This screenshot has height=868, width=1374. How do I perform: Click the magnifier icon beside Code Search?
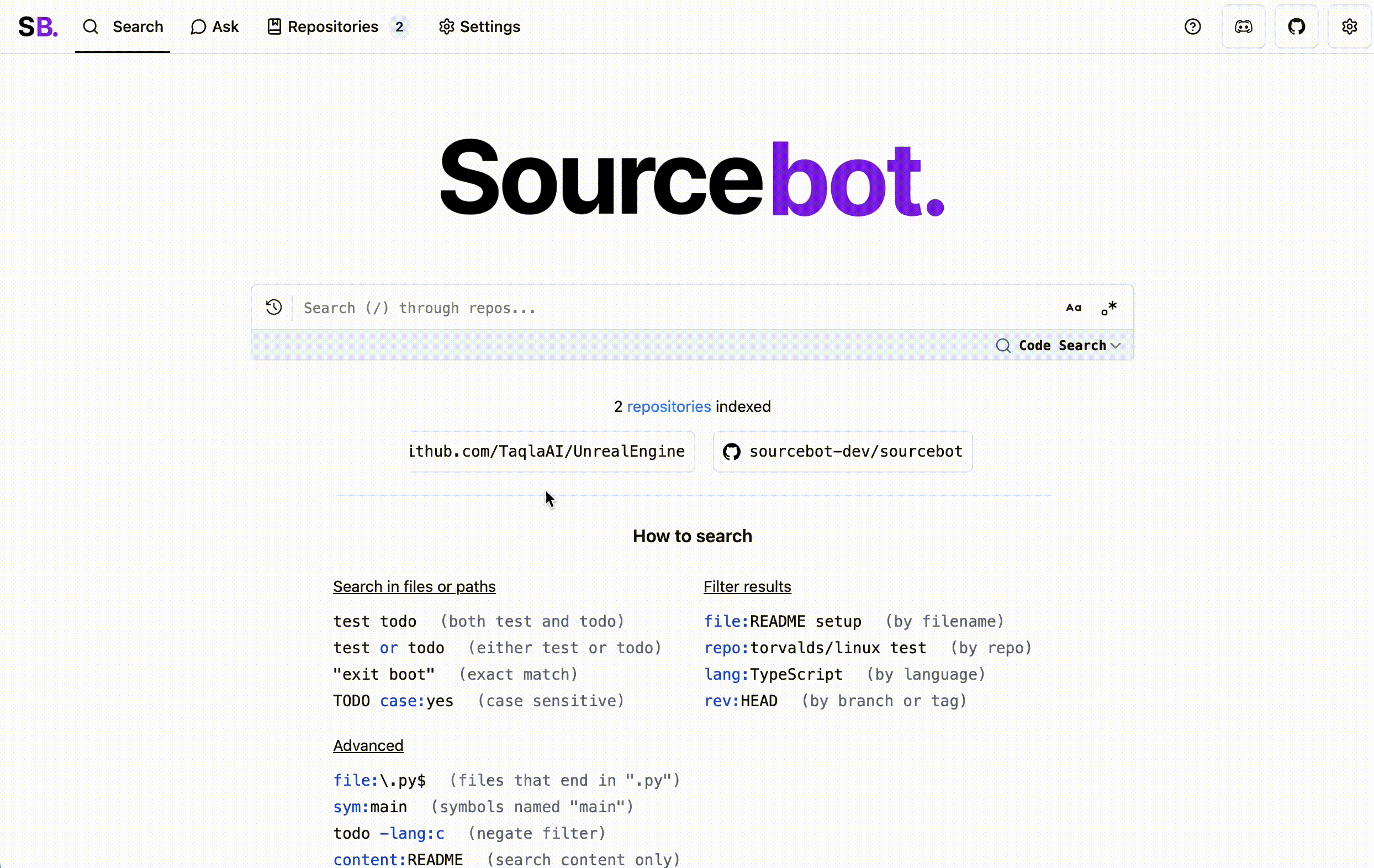click(x=1003, y=345)
